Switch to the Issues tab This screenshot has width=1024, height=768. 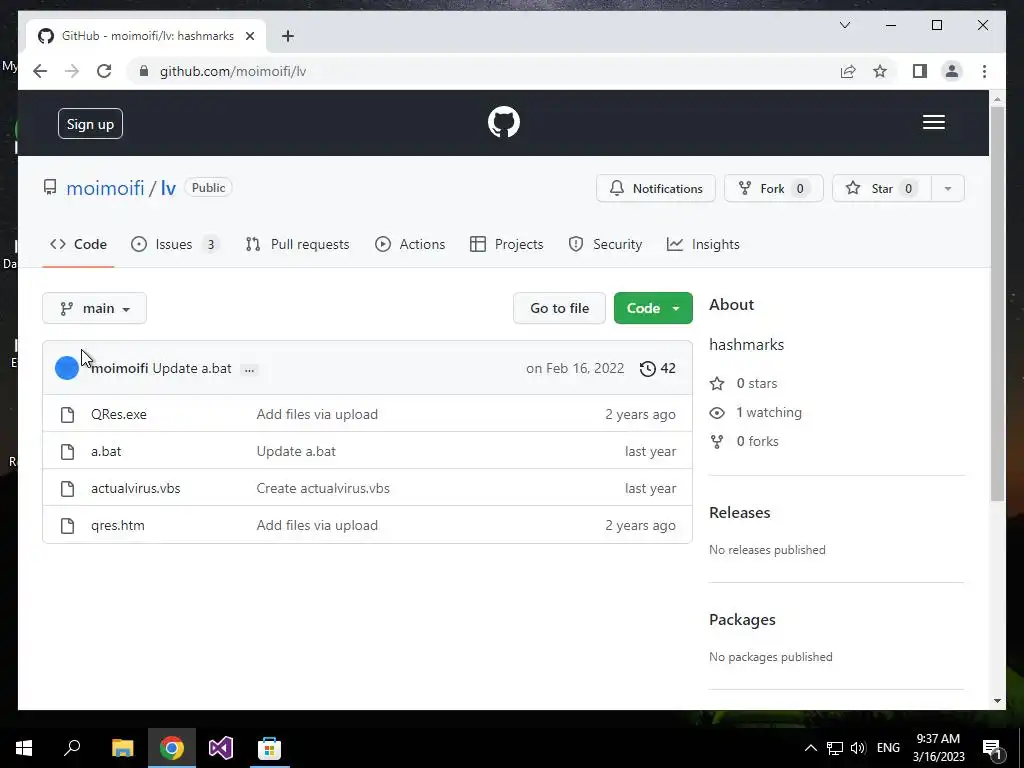(174, 244)
